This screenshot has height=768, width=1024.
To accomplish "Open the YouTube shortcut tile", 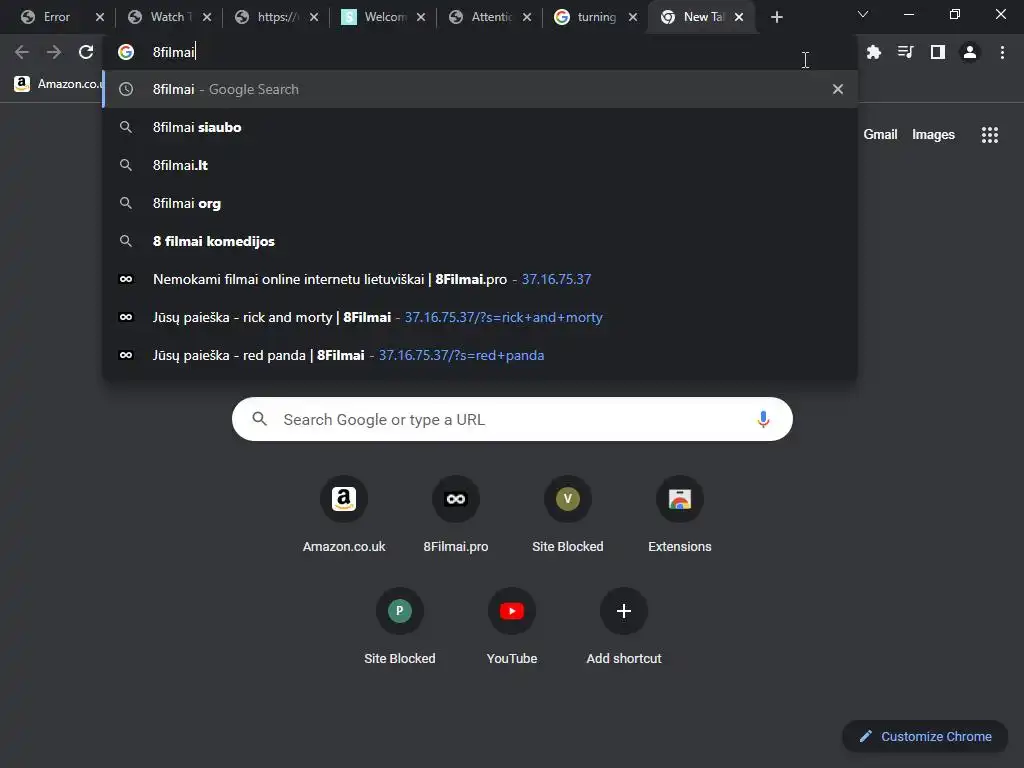I will [512, 627].
